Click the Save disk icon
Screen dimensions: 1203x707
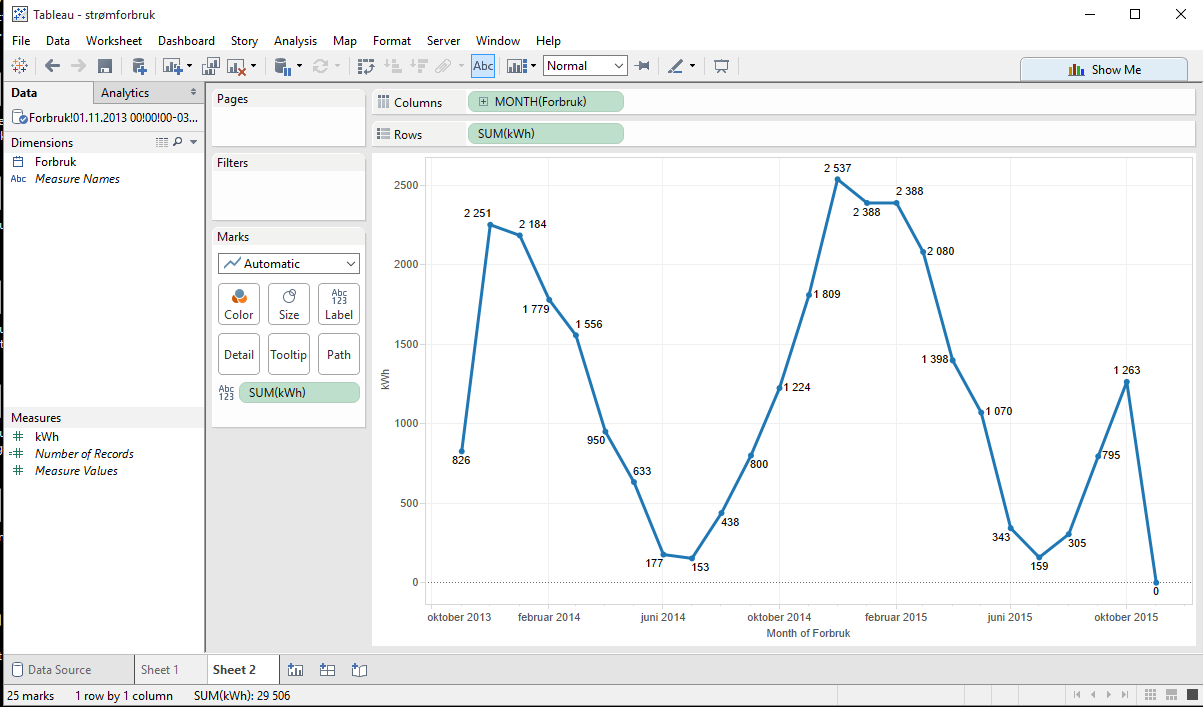point(105,66)
